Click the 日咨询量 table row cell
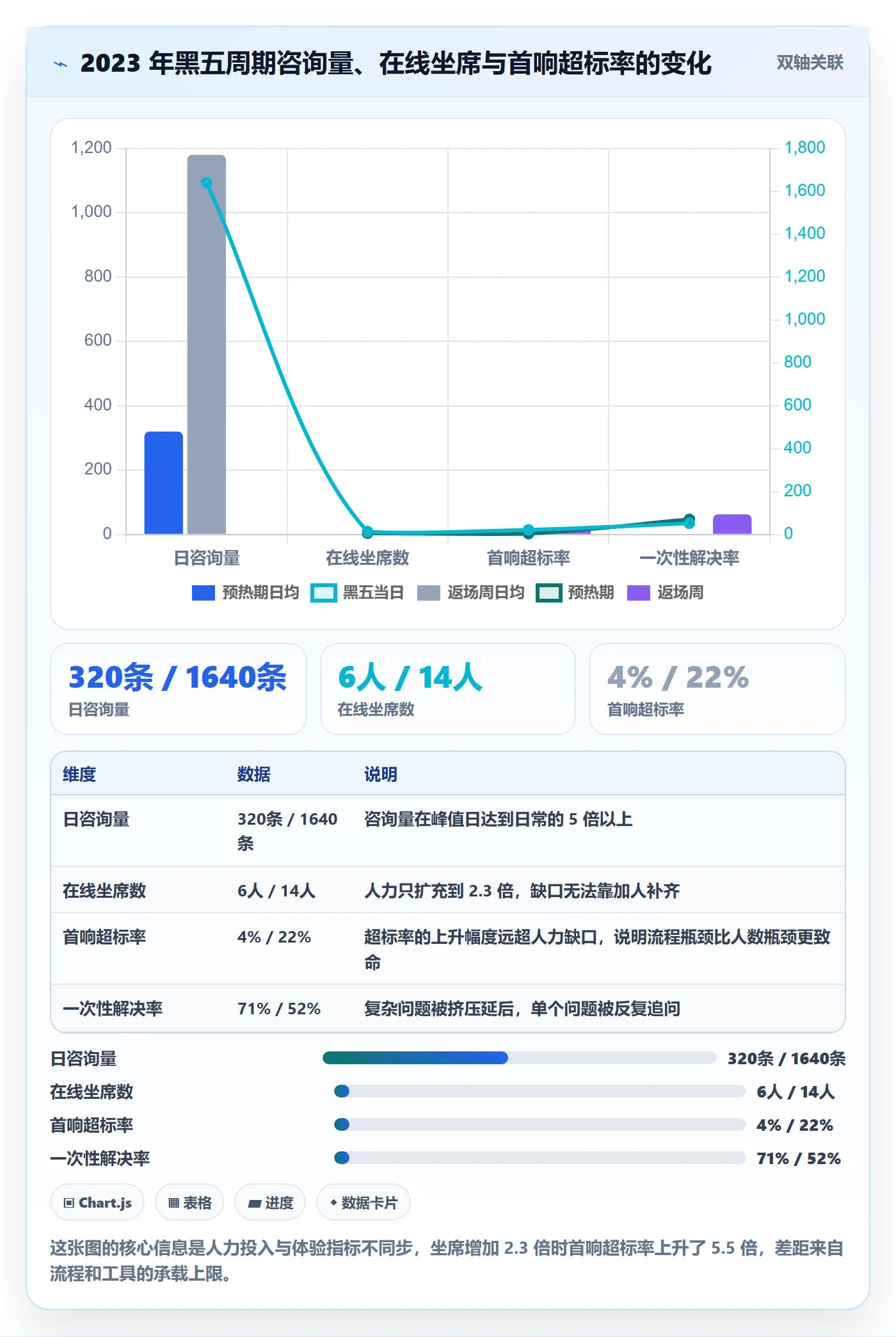Screen dimensions: 896x1337 point(96,819)
